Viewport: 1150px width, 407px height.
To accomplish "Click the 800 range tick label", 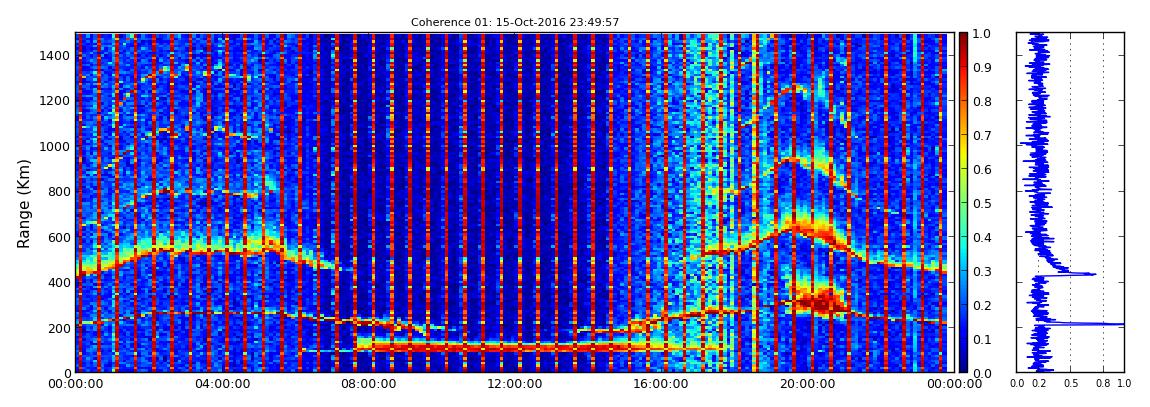I will [58, 191].
